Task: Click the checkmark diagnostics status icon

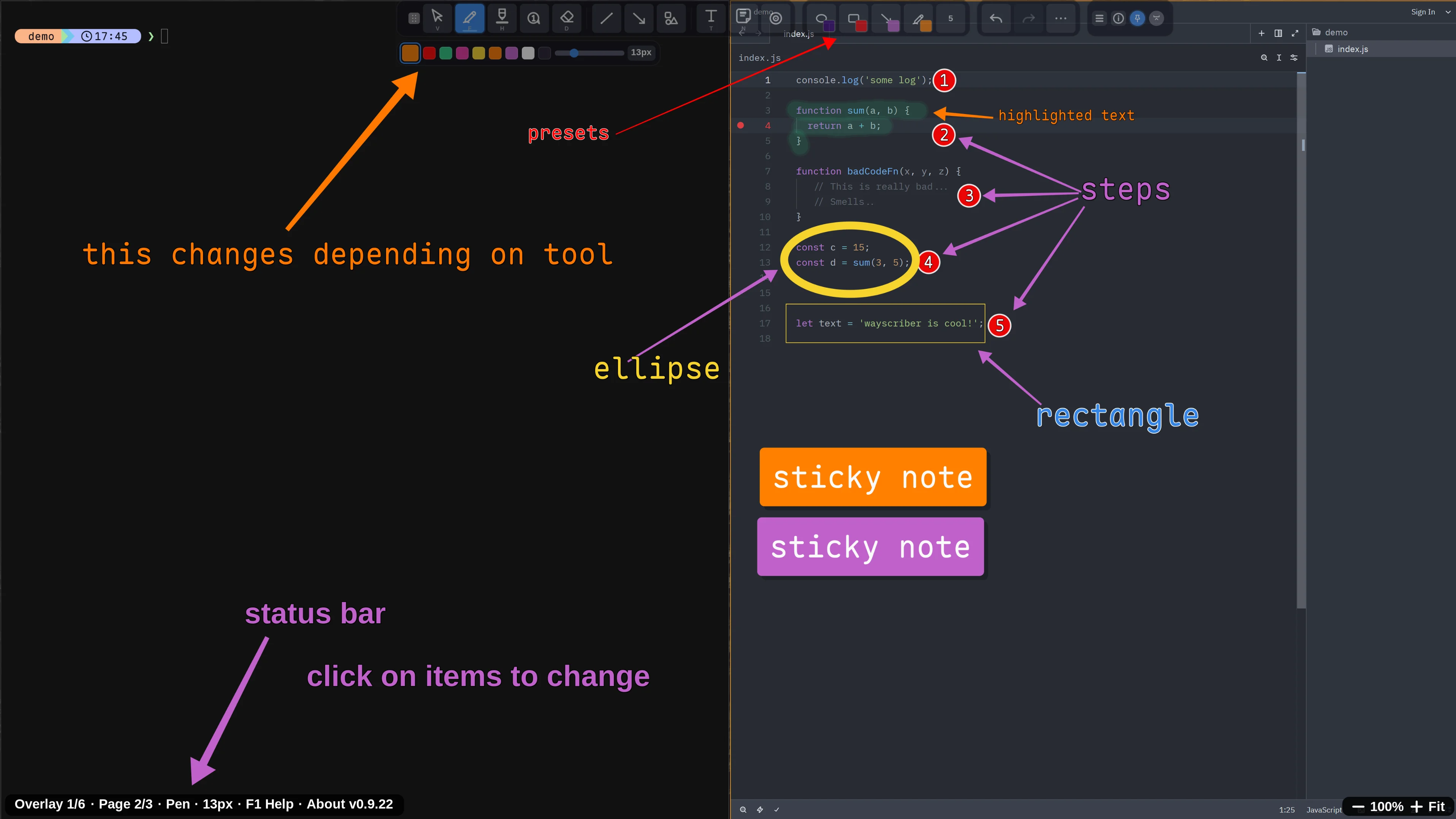Action: coord(776,810)
